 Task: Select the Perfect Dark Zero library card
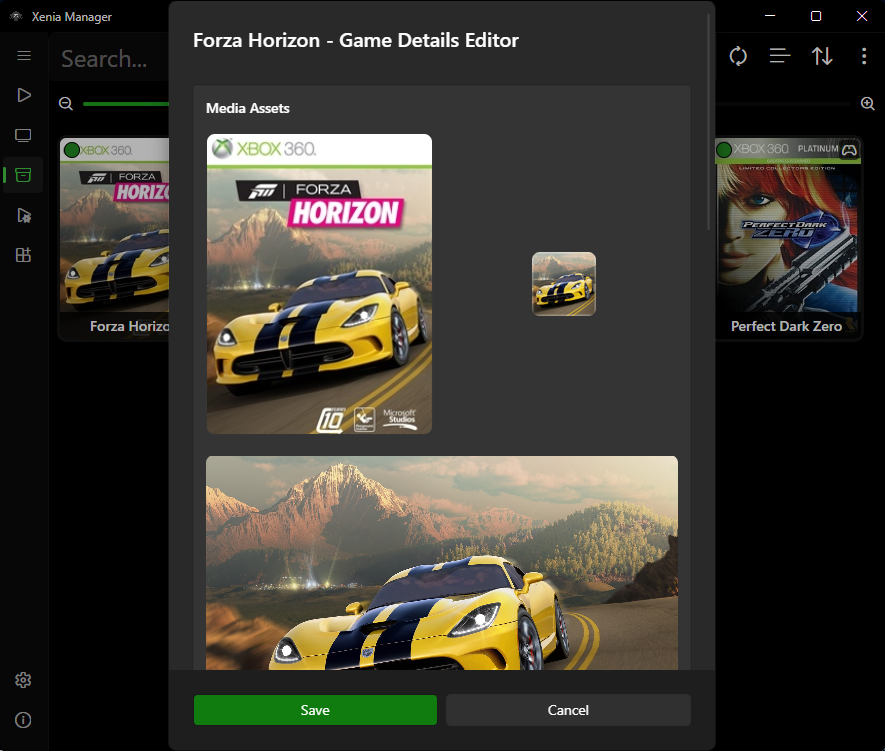pyautogui.click(x=788, y=239)
